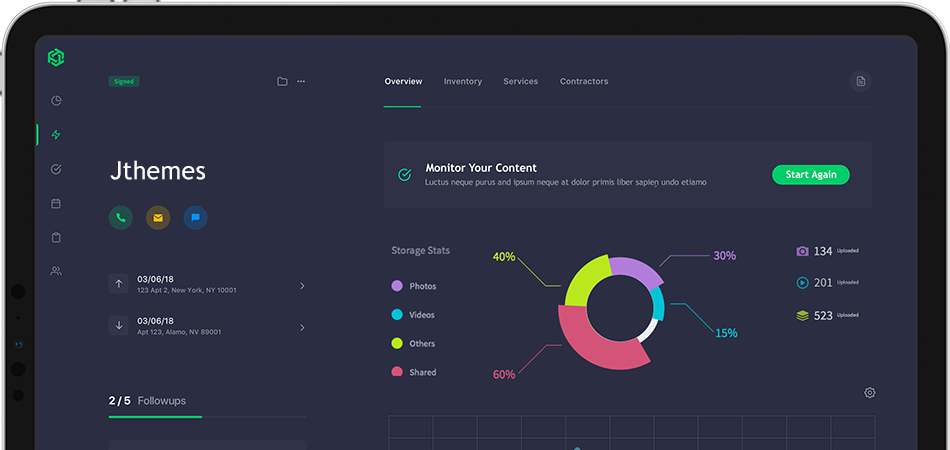
Task: Click the cyan Videos donut chart segment
Action: point(658,304)
